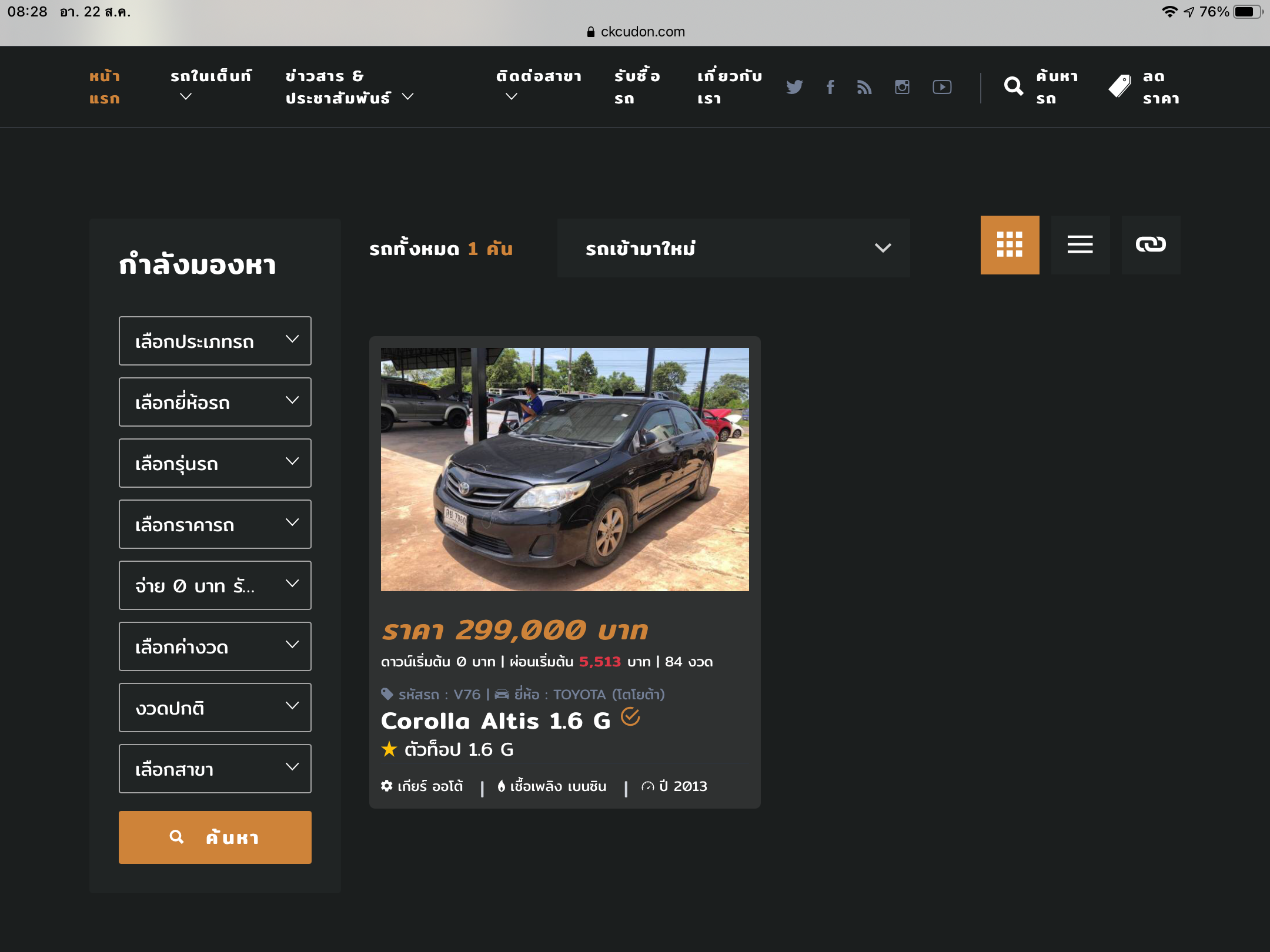Open the Twitter social icon

pos(794,87)
